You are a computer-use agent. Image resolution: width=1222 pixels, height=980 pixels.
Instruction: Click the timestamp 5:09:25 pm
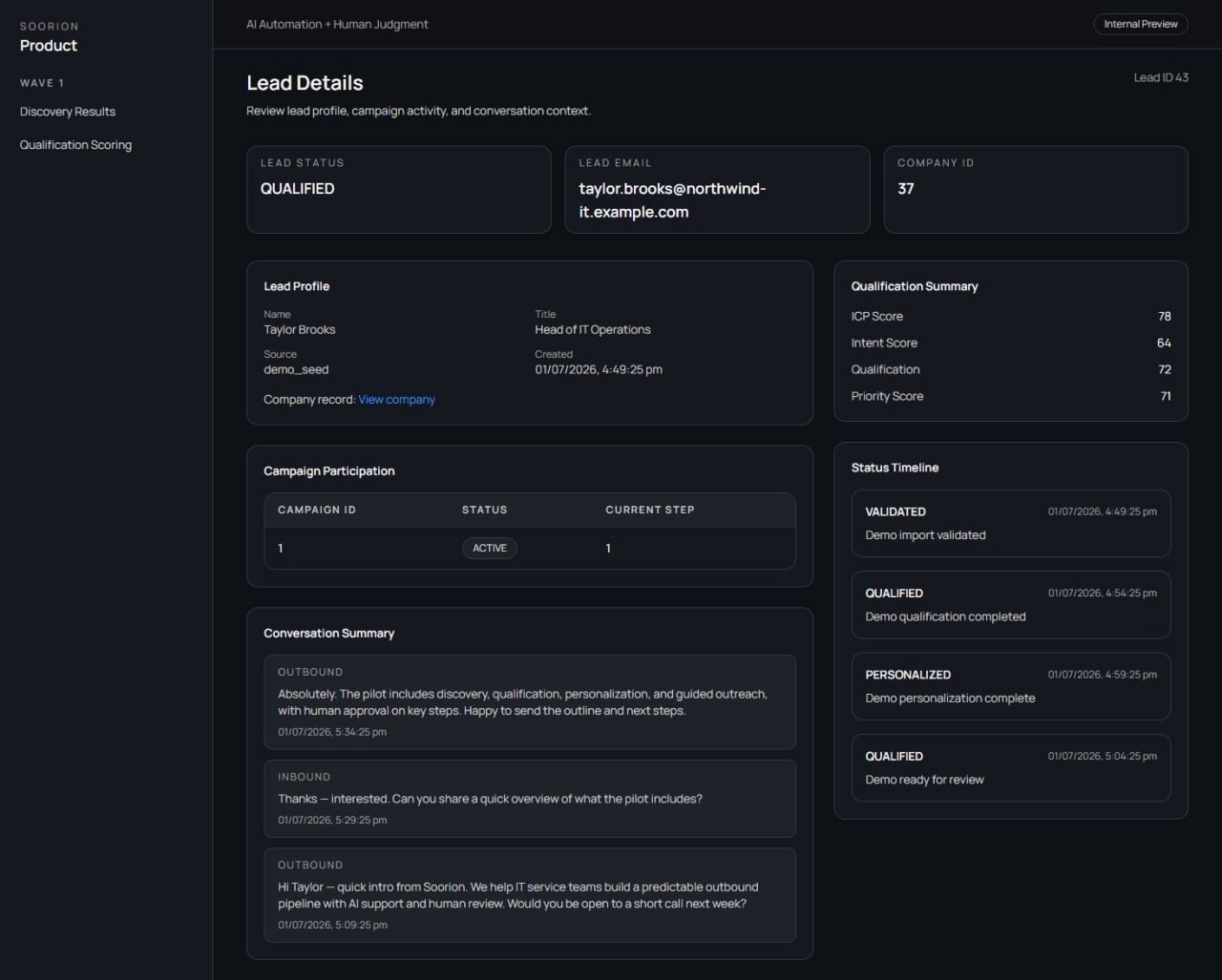[332, 925]
